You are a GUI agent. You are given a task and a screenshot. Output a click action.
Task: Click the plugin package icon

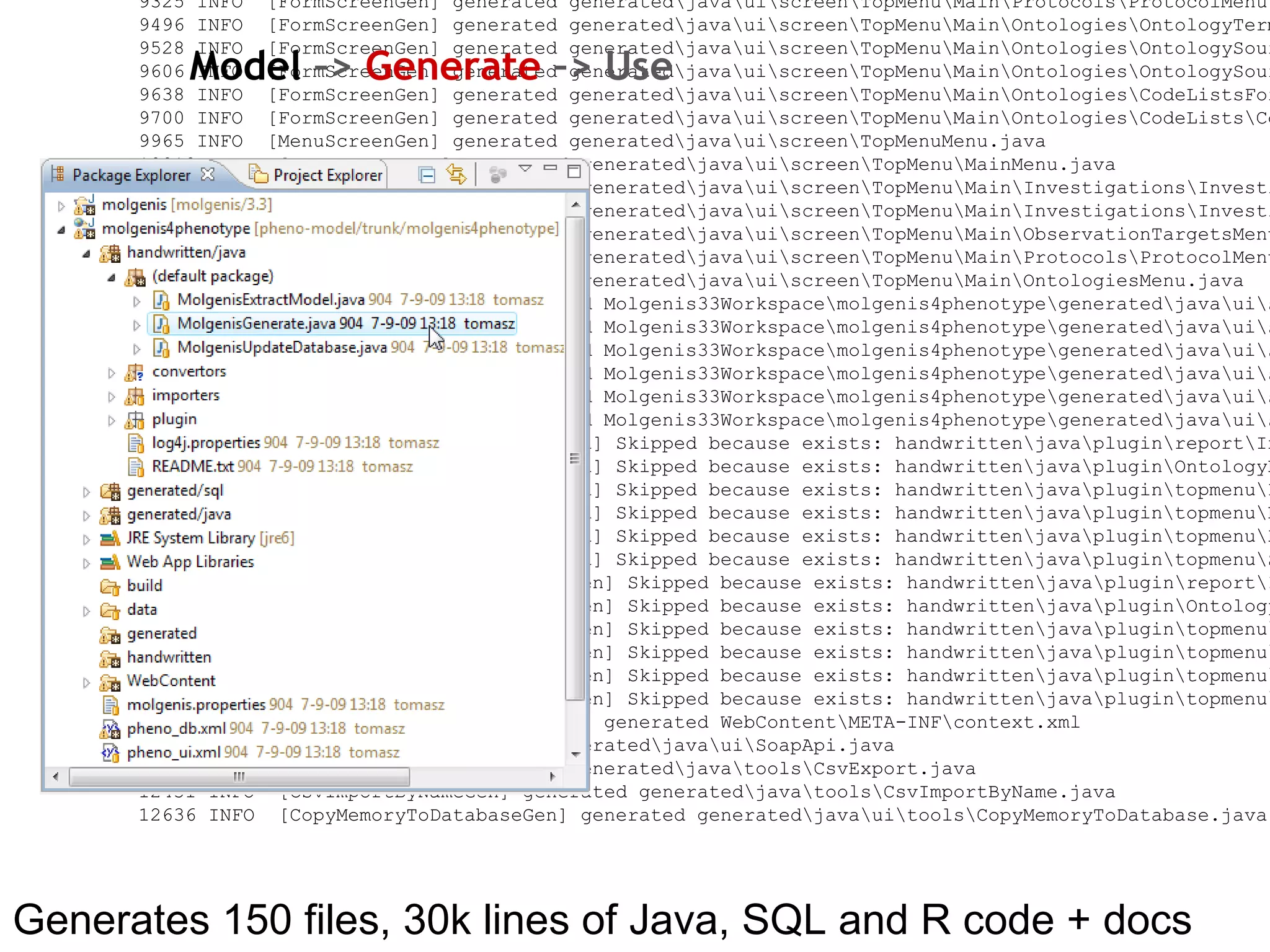pyautogui.click(x=135, y=420)
